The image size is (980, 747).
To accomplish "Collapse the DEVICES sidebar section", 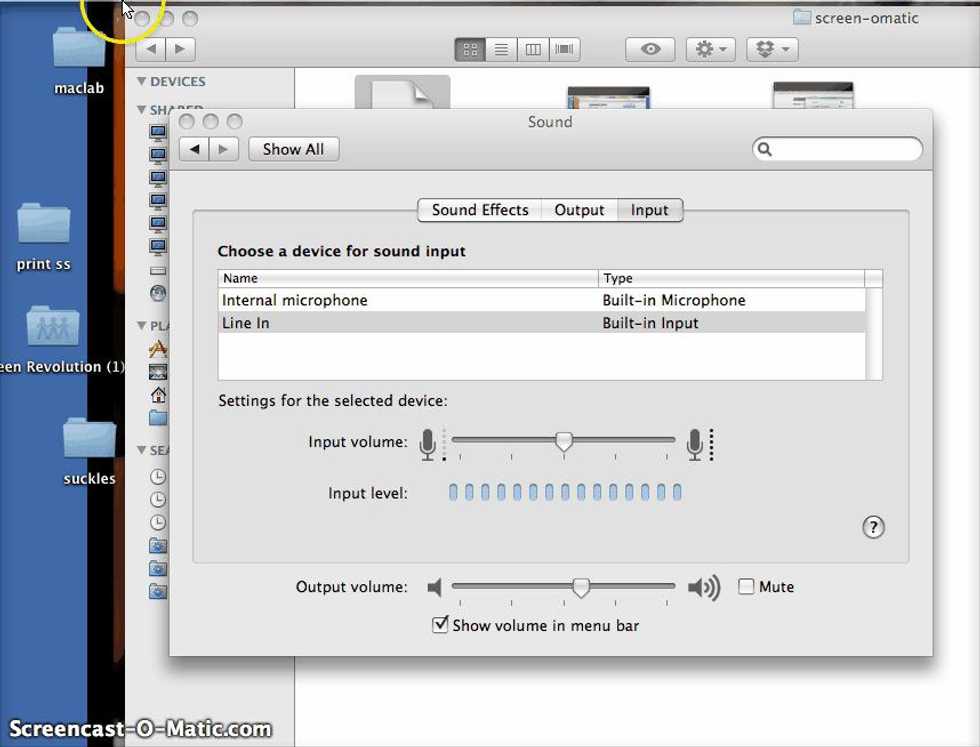I will tap(142, 82).
